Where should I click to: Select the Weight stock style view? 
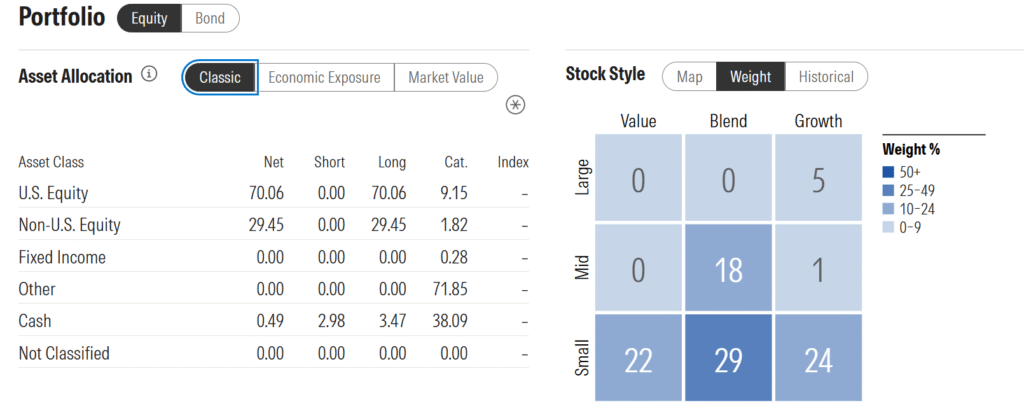(x=750, y=77)
